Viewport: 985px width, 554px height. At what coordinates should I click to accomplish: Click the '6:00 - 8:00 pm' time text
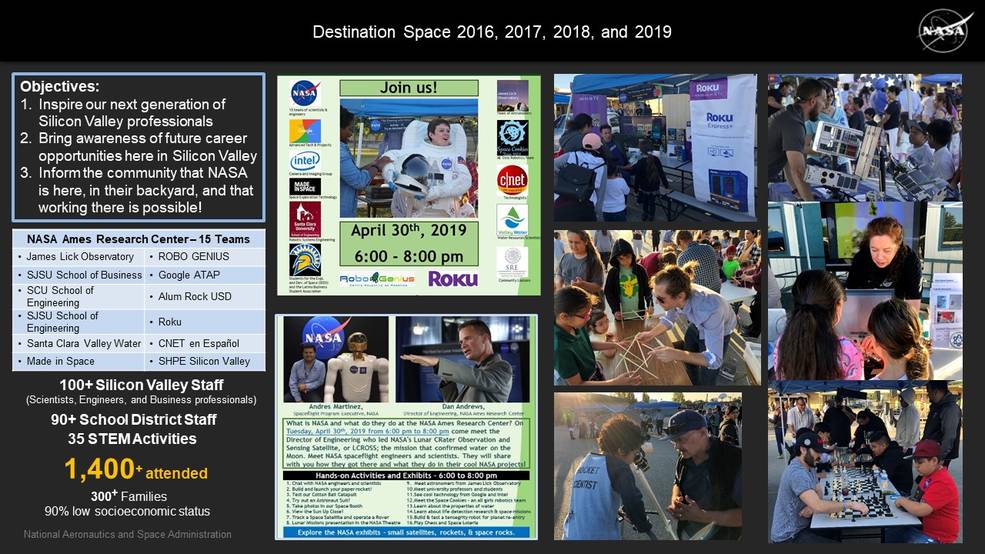pos(409,256)
